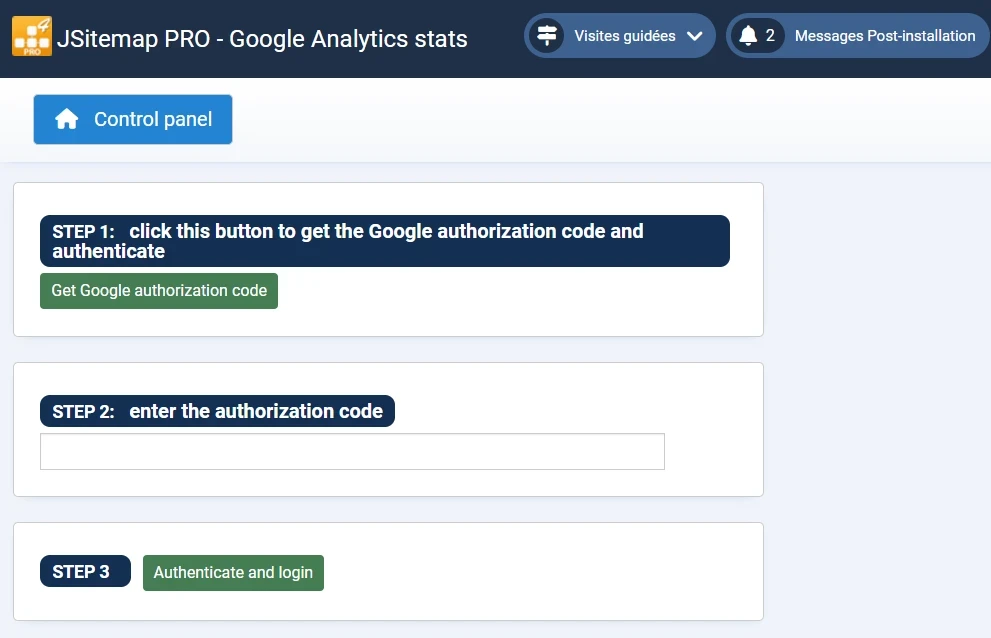
Task: Open the guided tours dropdown menu
Action: pyautogui.click(x=619, y=35)
